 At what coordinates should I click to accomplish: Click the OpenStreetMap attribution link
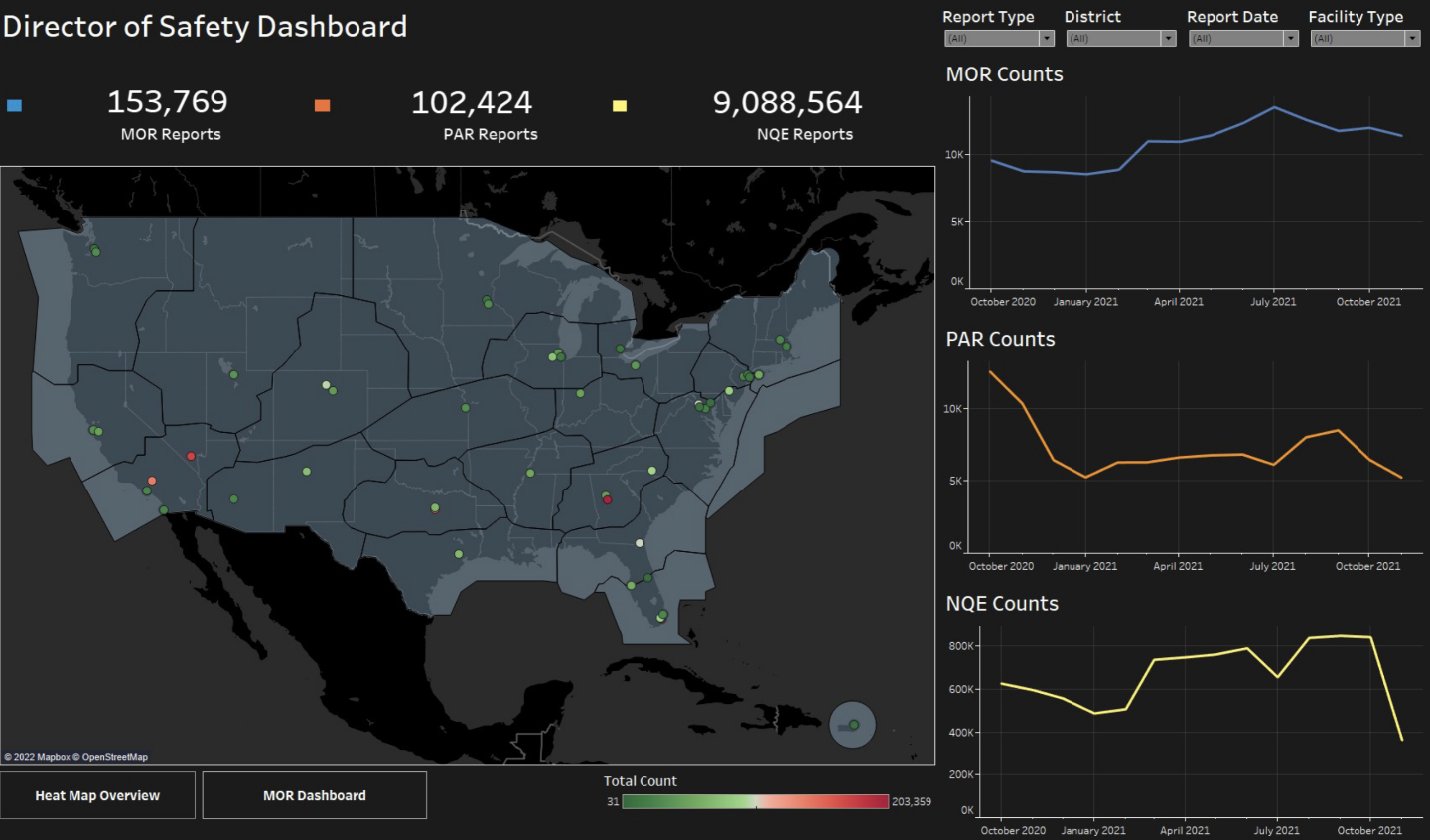coord(115,757)
